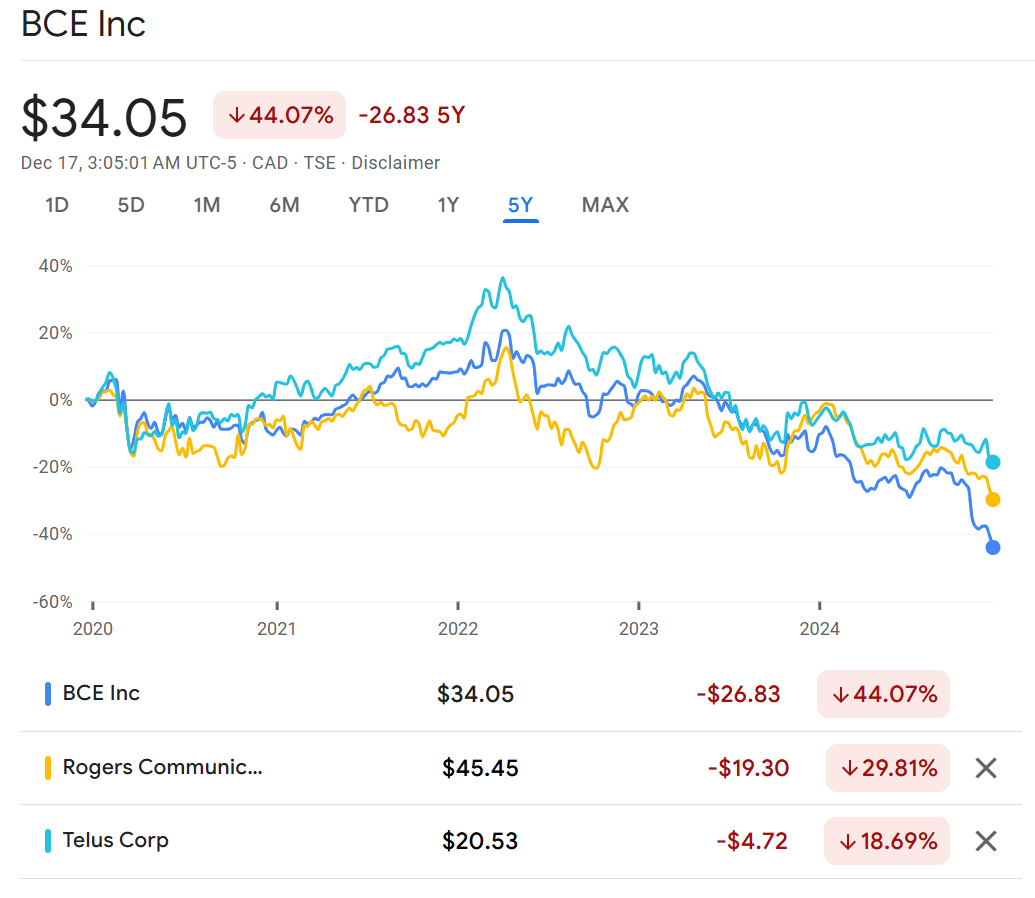Screen dimensions: 1035x898
Task: Click the active 5Y range tab
Action: [520, 205]
